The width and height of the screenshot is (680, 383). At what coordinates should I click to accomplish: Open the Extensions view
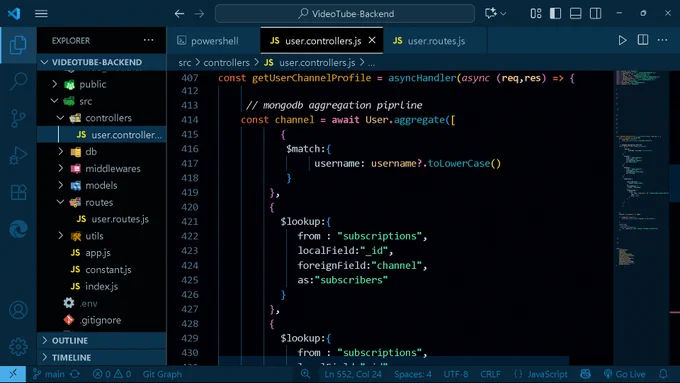pos(18,192)
